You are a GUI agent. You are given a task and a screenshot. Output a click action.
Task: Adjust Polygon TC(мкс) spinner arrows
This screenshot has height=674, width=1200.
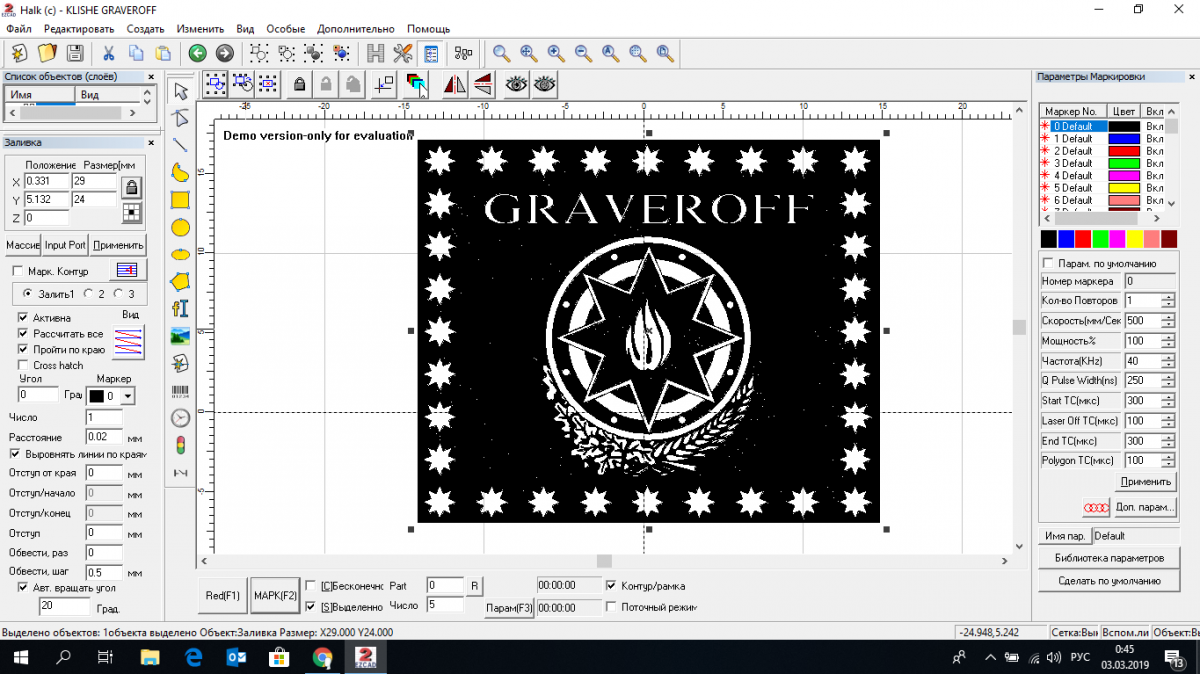tap(1168, 461)
